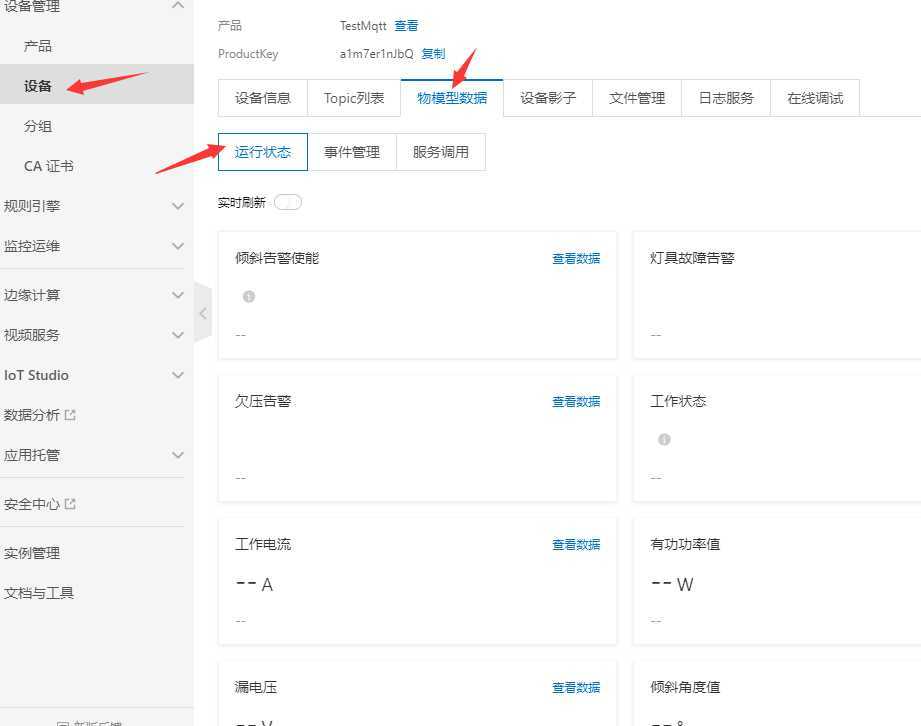Click info icon in 工作状态 card

(x=664, y=439)
